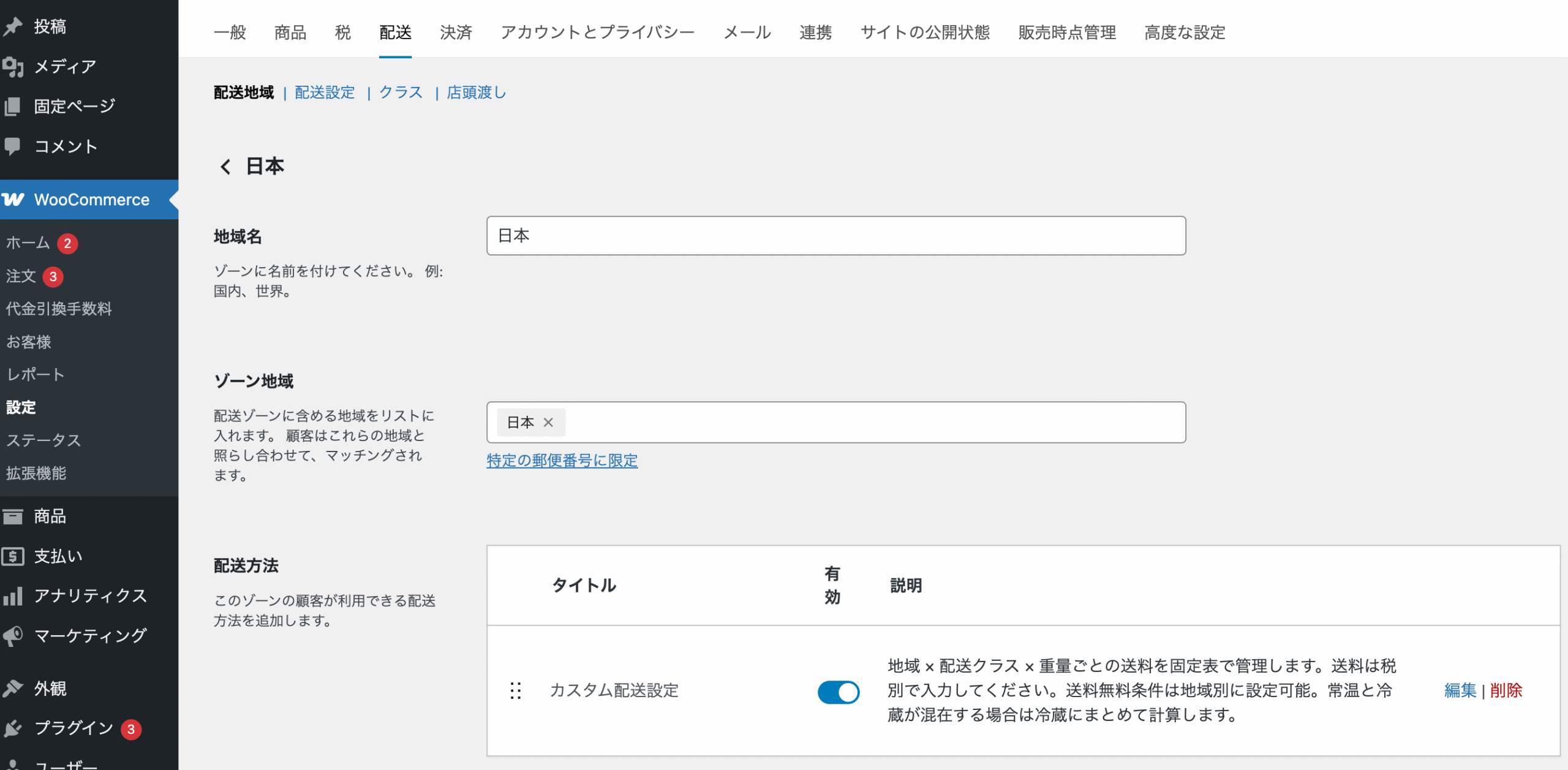This screenshot has height=770, width=1568.
Task: Click inside the 地域名 name field
Action: (836, 235)
